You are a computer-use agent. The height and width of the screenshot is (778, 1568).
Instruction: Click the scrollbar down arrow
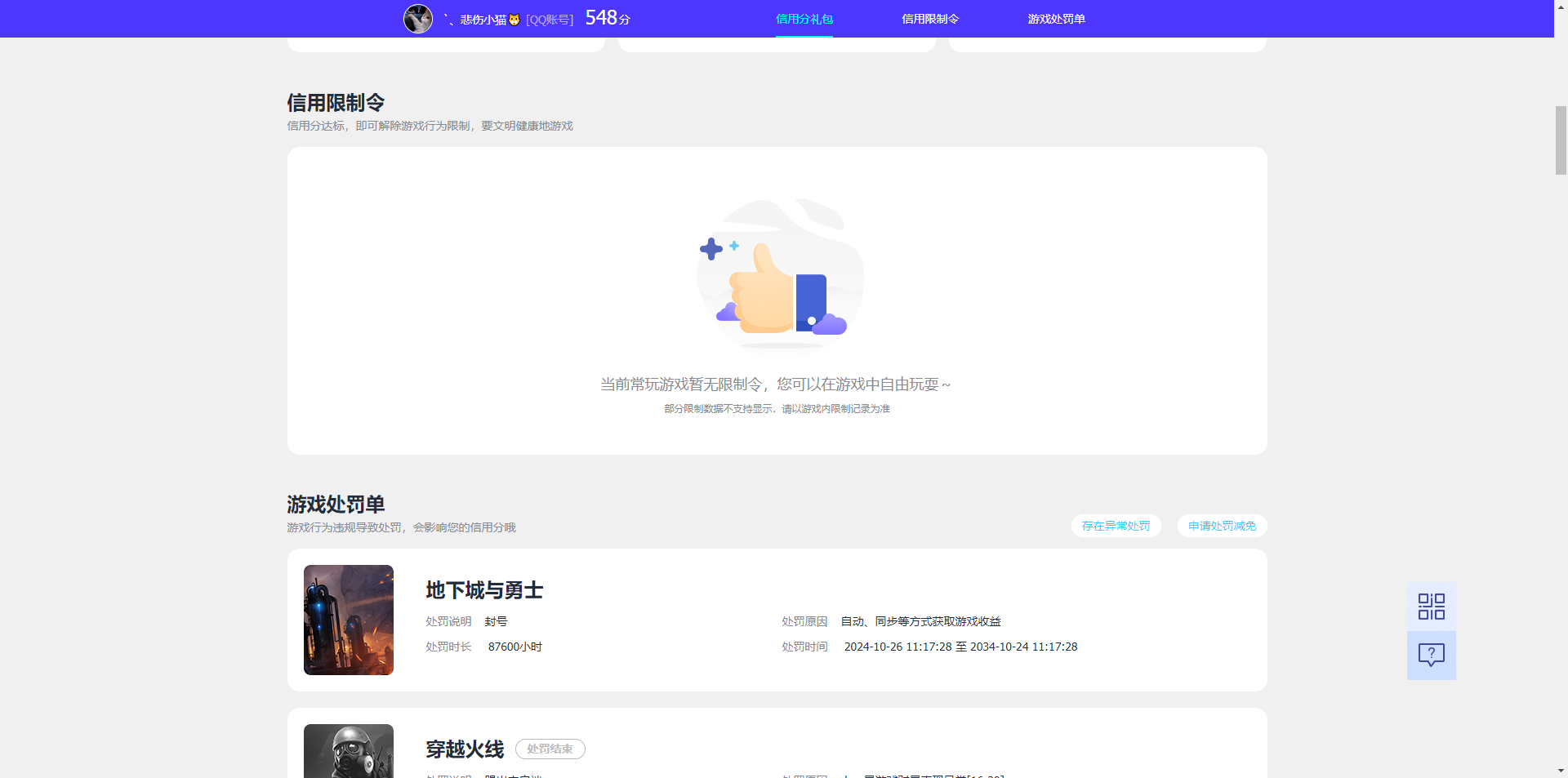click(1560, 771)
